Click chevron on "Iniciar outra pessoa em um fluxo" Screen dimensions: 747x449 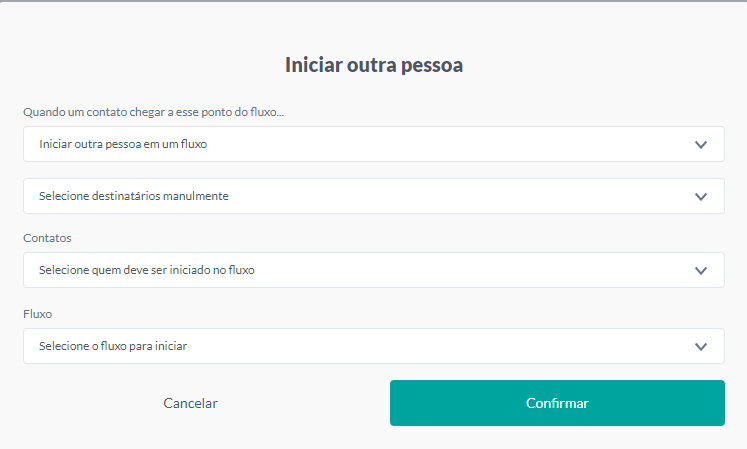click(701, 144)
